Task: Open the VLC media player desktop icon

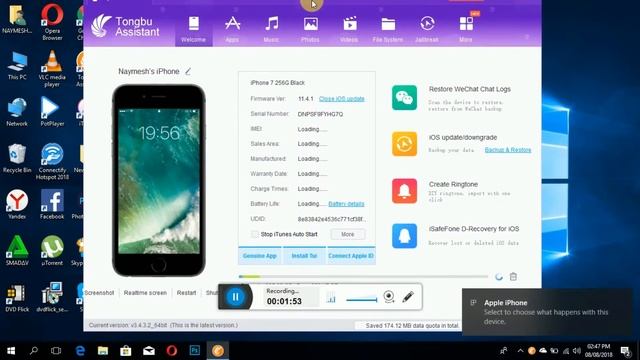Action: [x=52, y=68]
